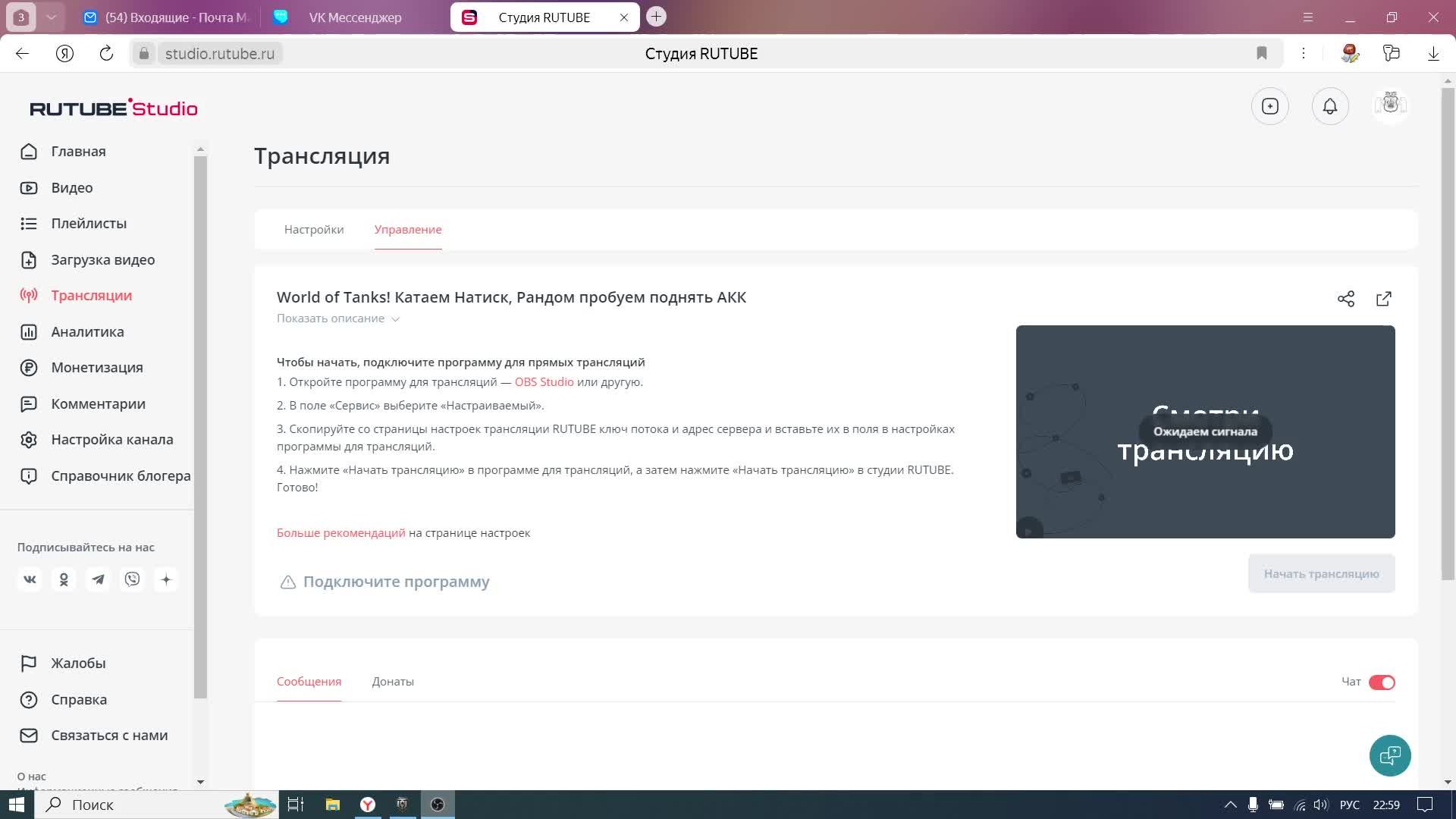This screenshot has width=1456, height=819.
Task: Select the Управление tab
Action: (408, 230)
